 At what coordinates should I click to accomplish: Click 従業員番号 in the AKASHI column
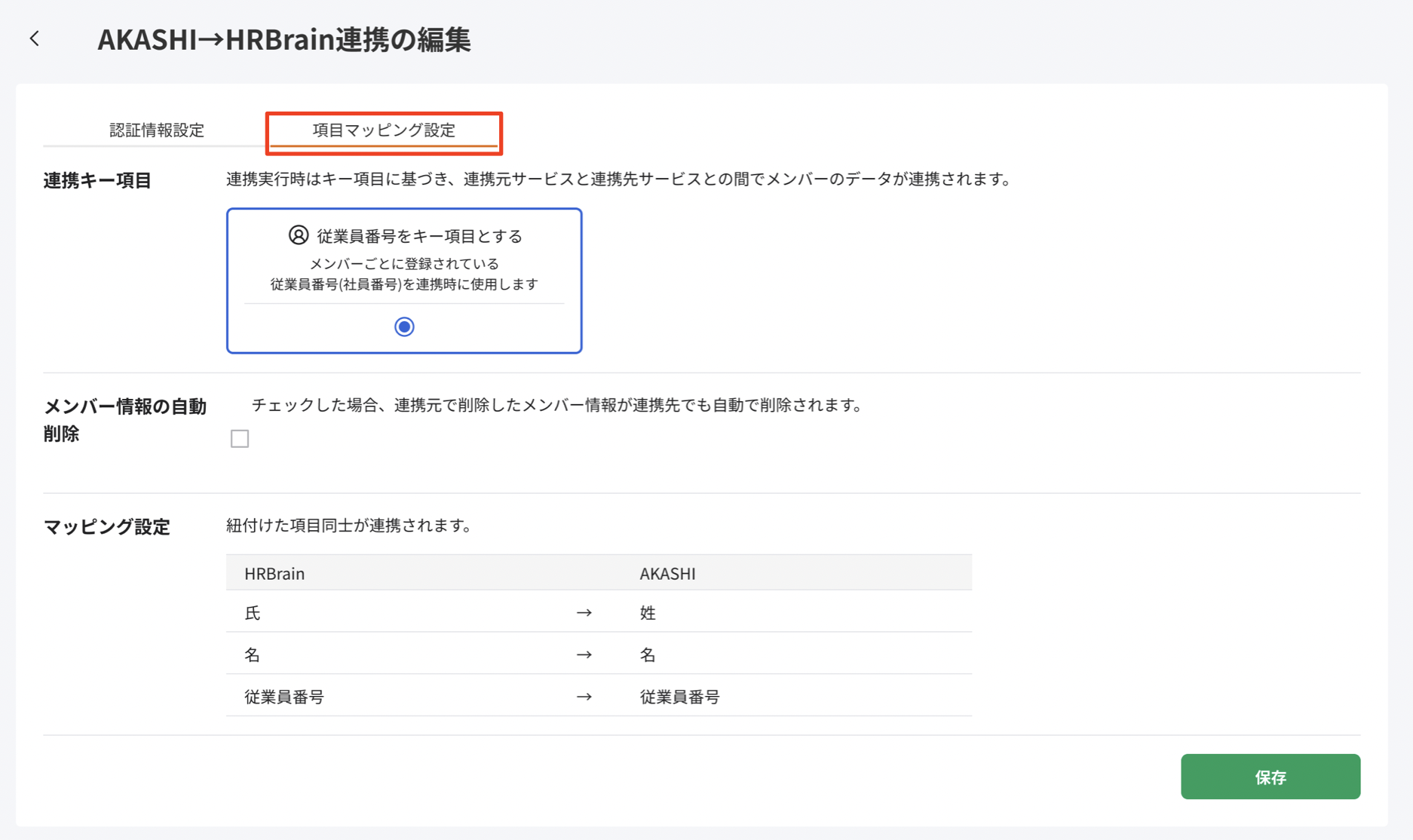point(679,697)
